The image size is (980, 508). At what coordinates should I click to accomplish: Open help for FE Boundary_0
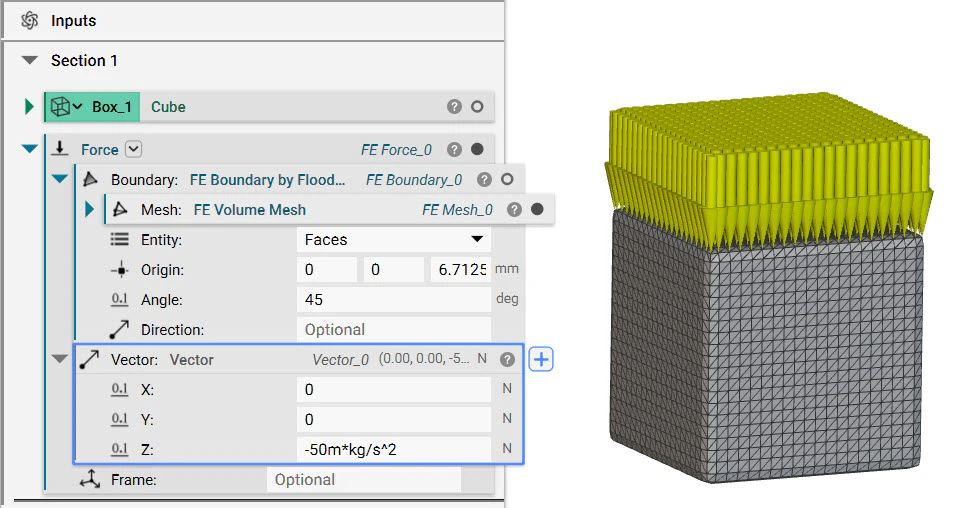pyautogui.click(x=484, y=180)
